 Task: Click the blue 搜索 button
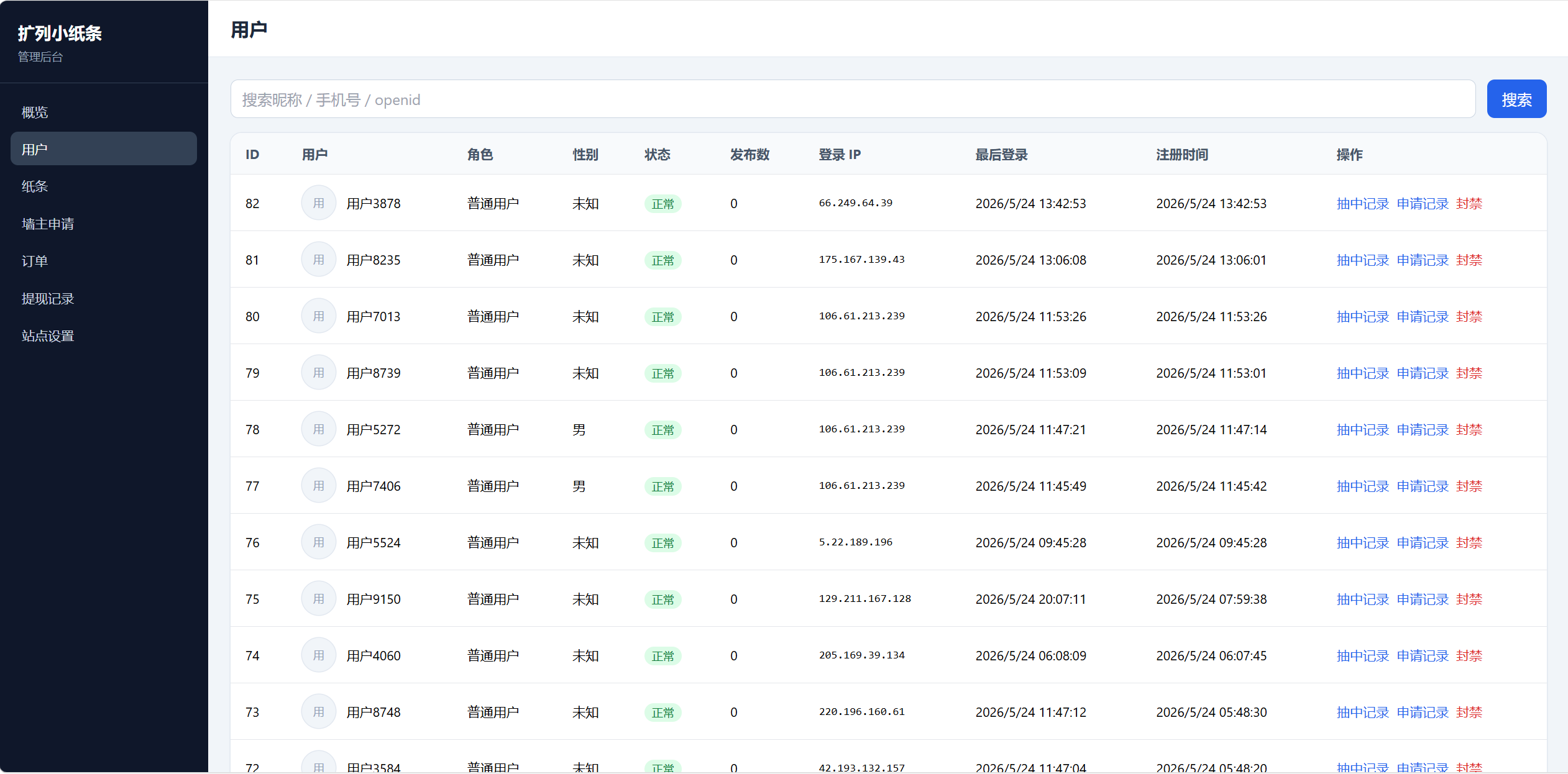[1516, 99]
